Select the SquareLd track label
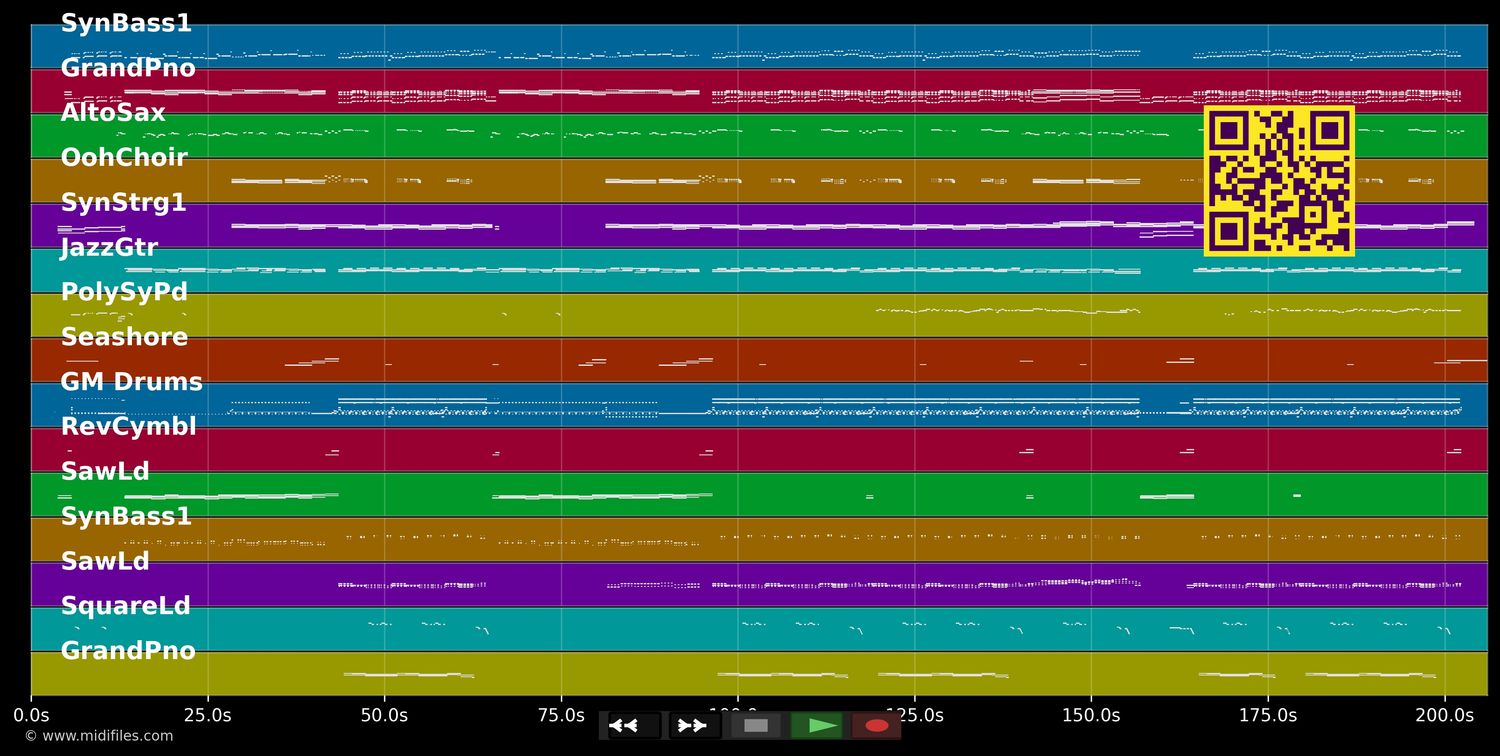Viewport: 1500px width, 756px height. 125,606
